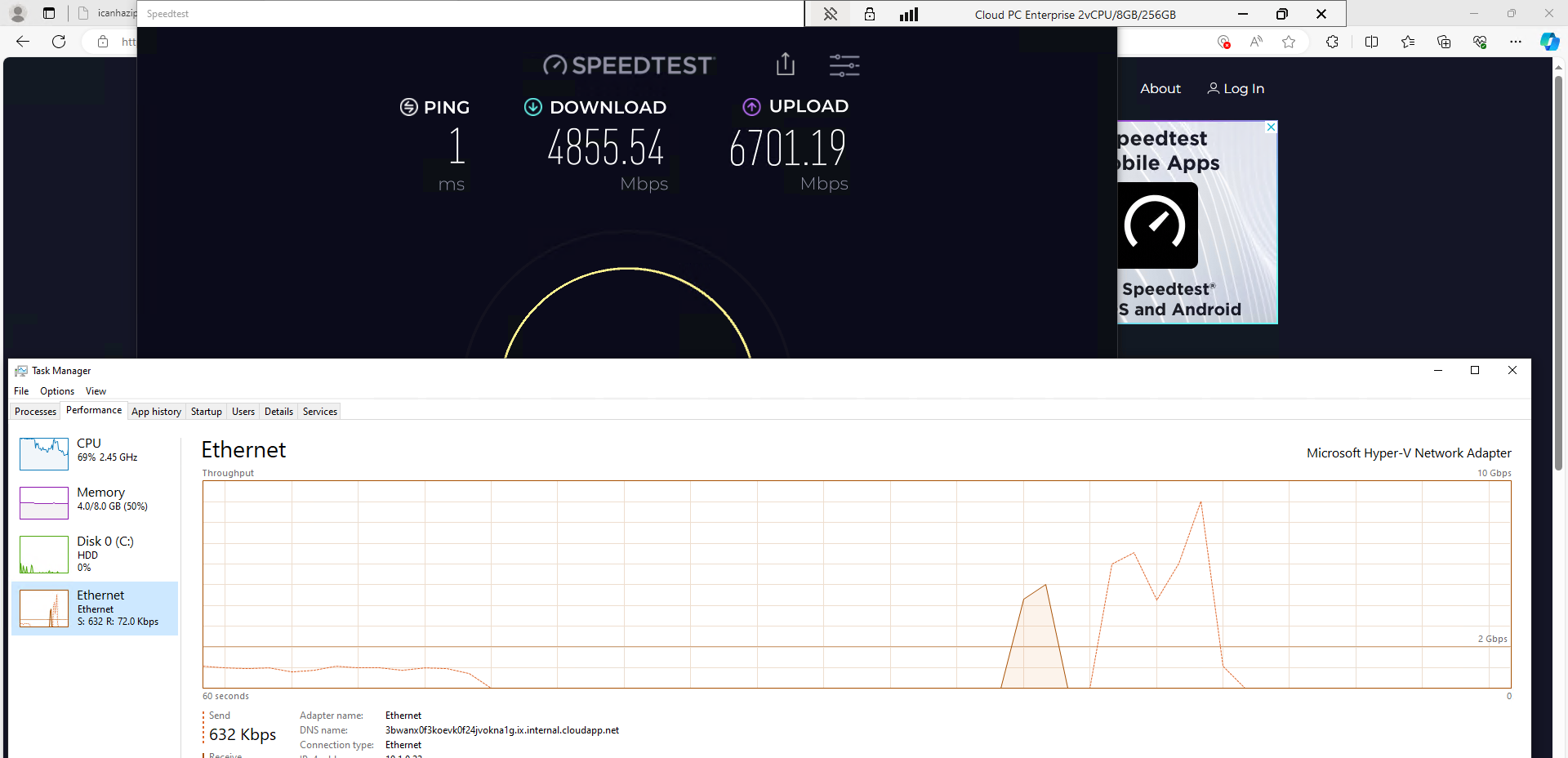Open the split screen icon in Edge
Screen dimensions: 1568x758
(x=1371, y=42)
